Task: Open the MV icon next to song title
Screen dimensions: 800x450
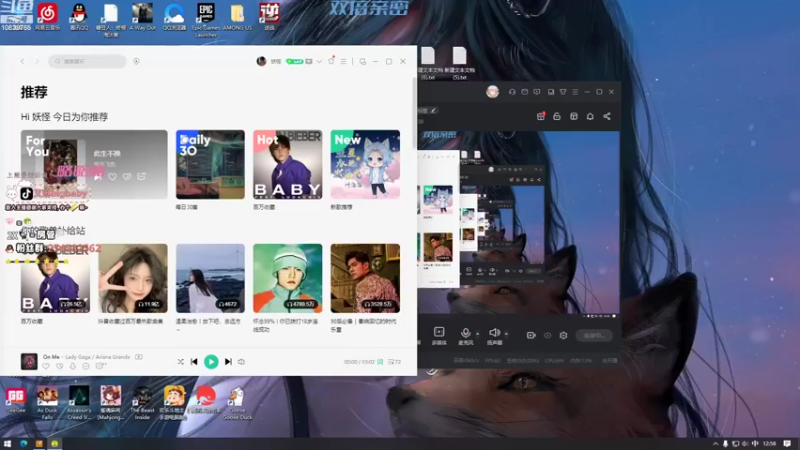Action: 139,357
